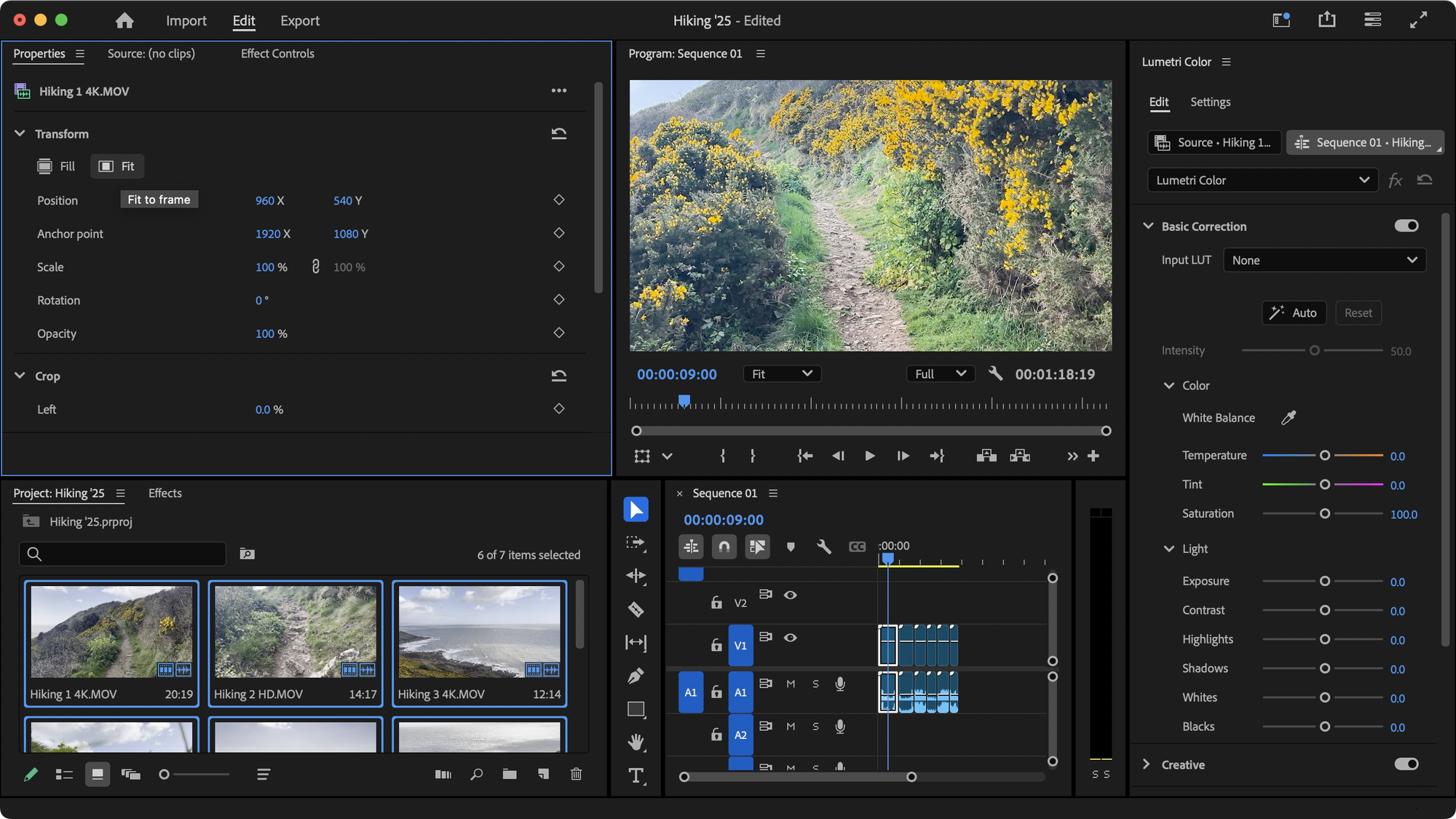Screen dimensions: 1456x819
Task: Open the Export menu item
Action: (x=299, y=20)
